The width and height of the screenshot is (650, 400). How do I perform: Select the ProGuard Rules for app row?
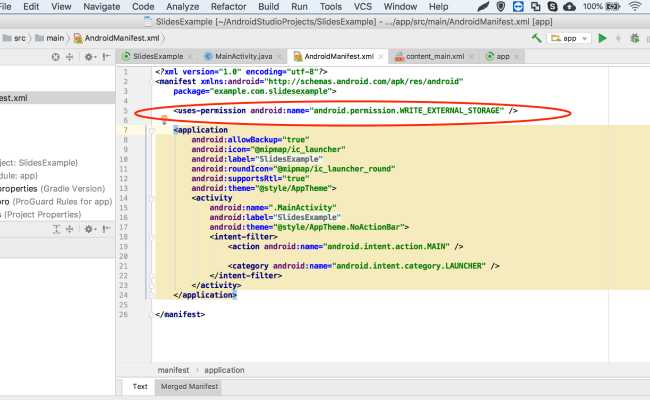coord(58,201)
